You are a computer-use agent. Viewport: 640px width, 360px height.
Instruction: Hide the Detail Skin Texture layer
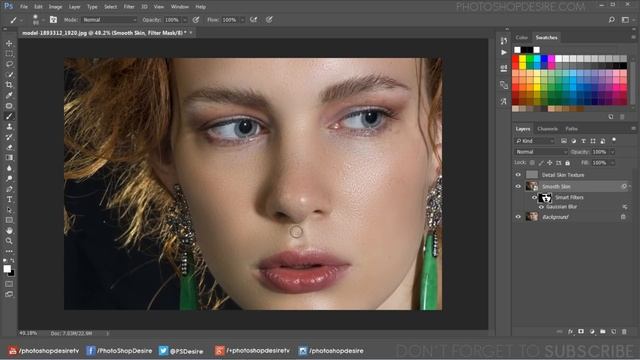click(x=518, y=175)
